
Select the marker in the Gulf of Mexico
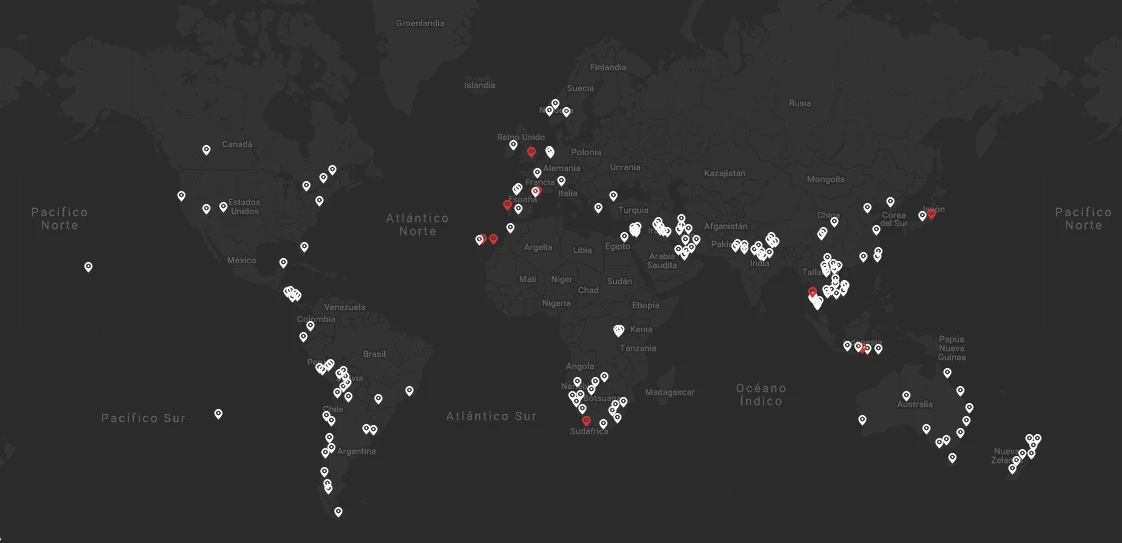(x=283, y=264)
